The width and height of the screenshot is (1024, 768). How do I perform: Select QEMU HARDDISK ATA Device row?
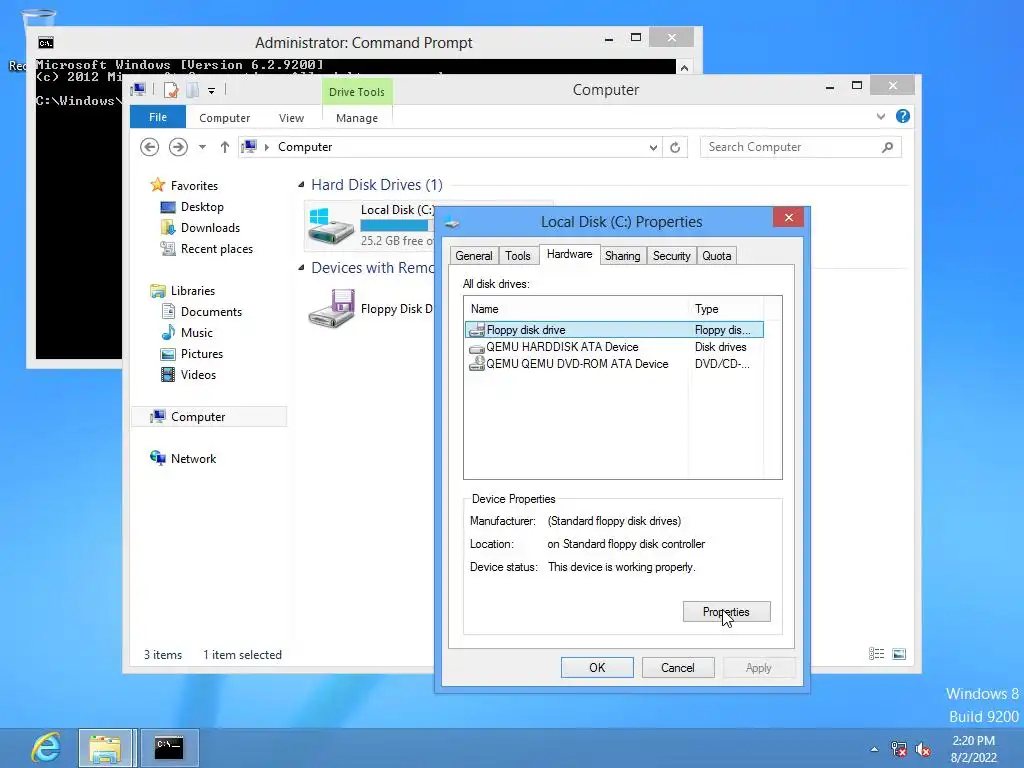(614, 347)
